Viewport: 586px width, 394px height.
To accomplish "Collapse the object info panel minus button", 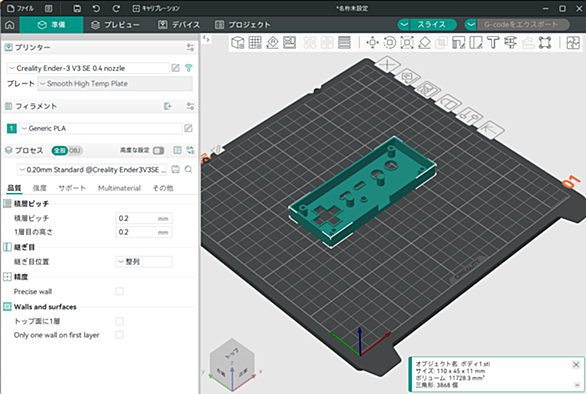I will (x=577, y=385).
